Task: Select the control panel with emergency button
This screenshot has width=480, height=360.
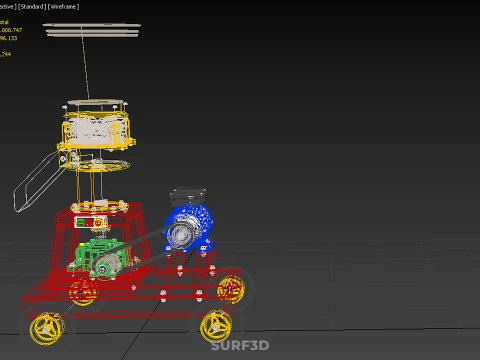Action: [91, 222]
